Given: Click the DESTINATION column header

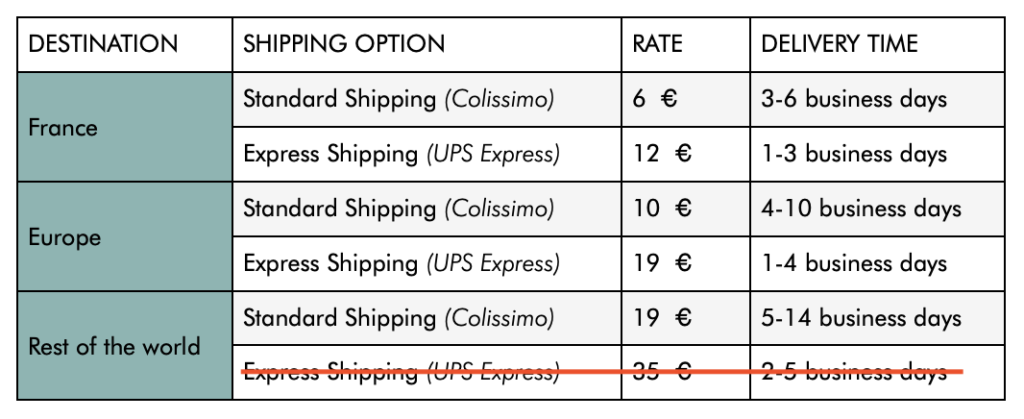Looking at the screenshot, I should tap(125, 44).
